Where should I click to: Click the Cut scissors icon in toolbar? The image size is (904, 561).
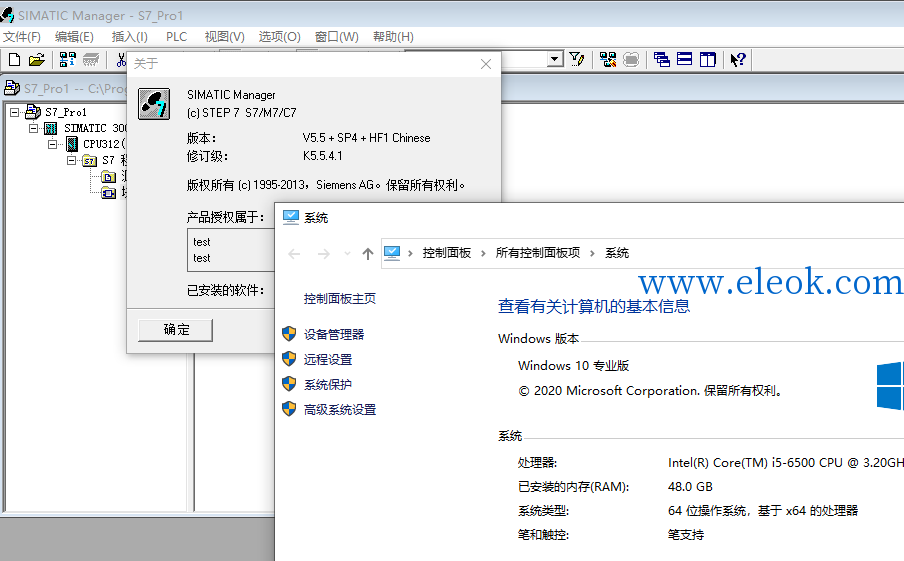point(120,59)
